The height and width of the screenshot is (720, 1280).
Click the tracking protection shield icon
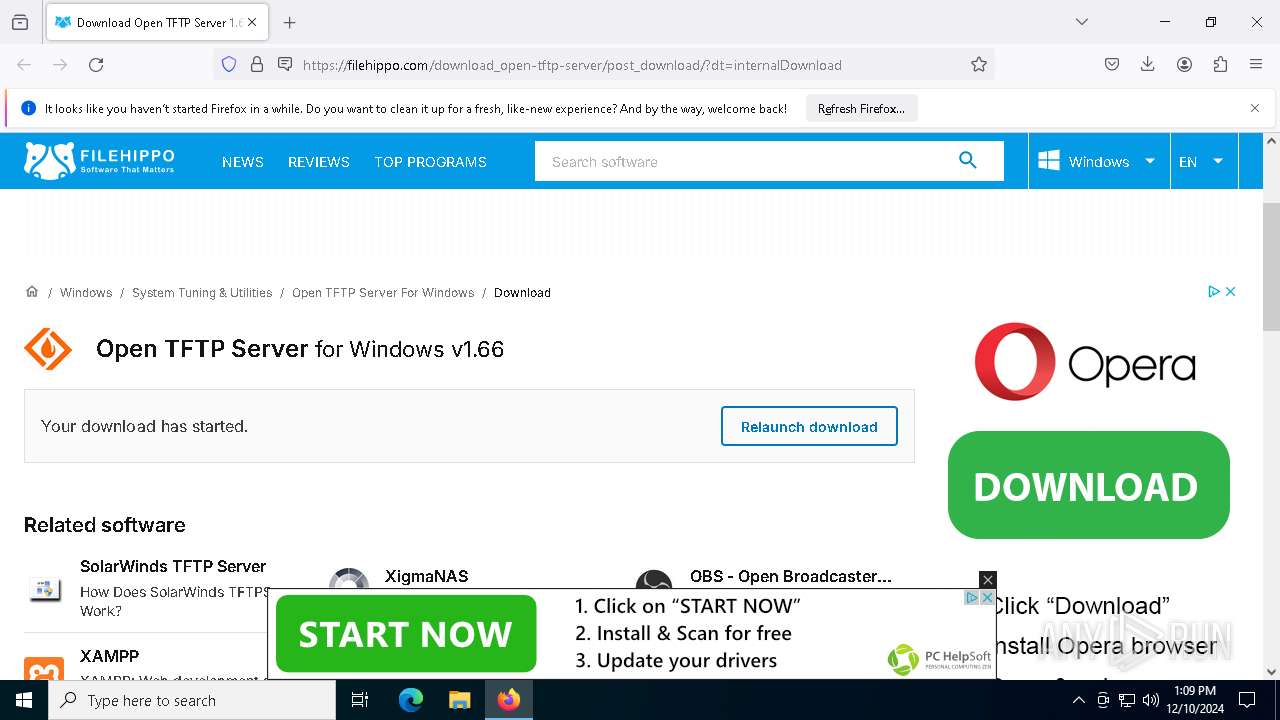point(229,65)
